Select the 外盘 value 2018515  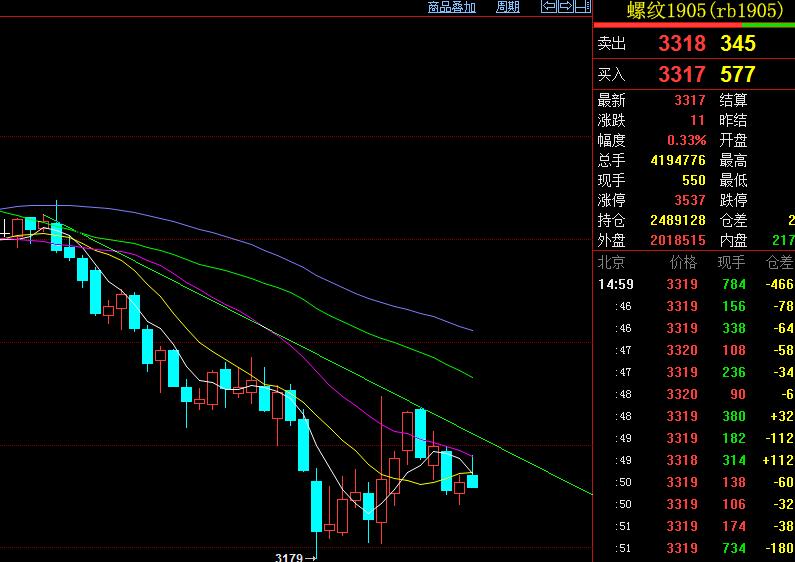[x=678, y=240]
